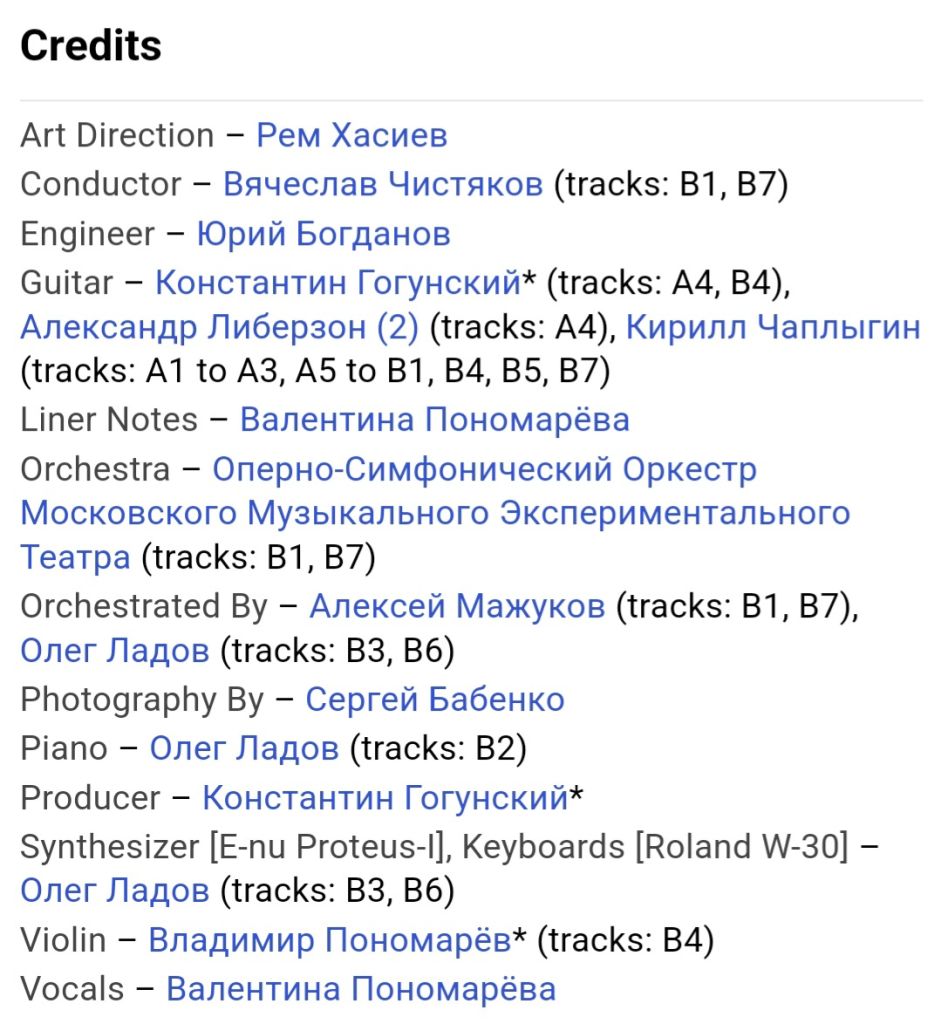Open art director Рем Хасиев link
Image resolution: width=941 pixels, height=1024 pixels.
coord(351,136)
